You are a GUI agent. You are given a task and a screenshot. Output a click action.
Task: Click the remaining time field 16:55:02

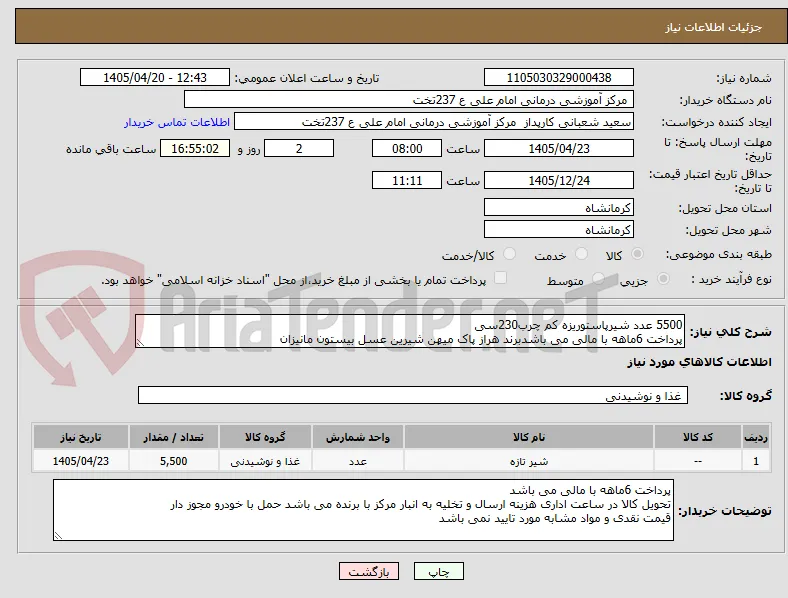click(x=195, y=148)
